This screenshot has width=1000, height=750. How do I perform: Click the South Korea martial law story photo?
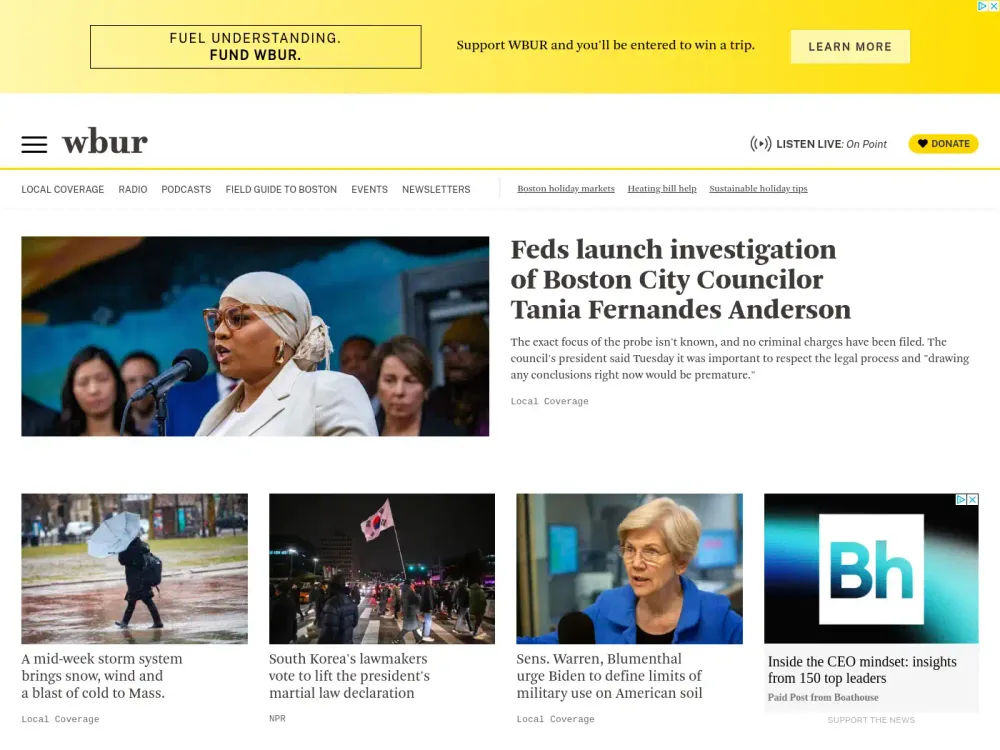pyautogui.click(x=381, y=568)
